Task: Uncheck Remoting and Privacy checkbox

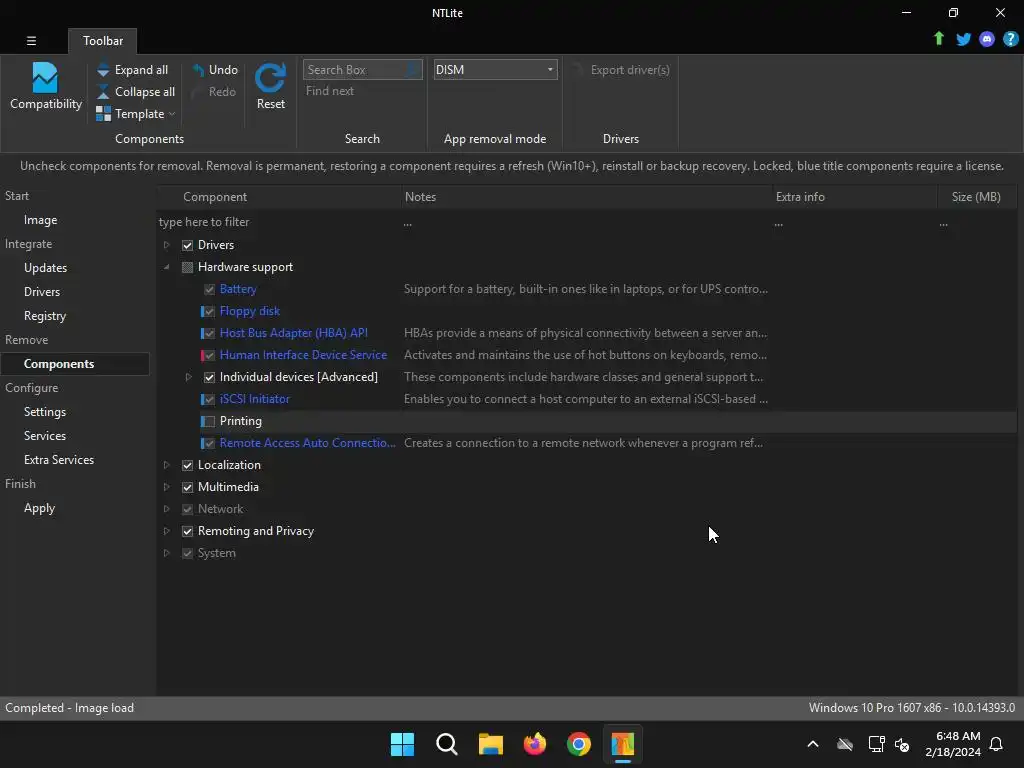Action: point(187,532)
